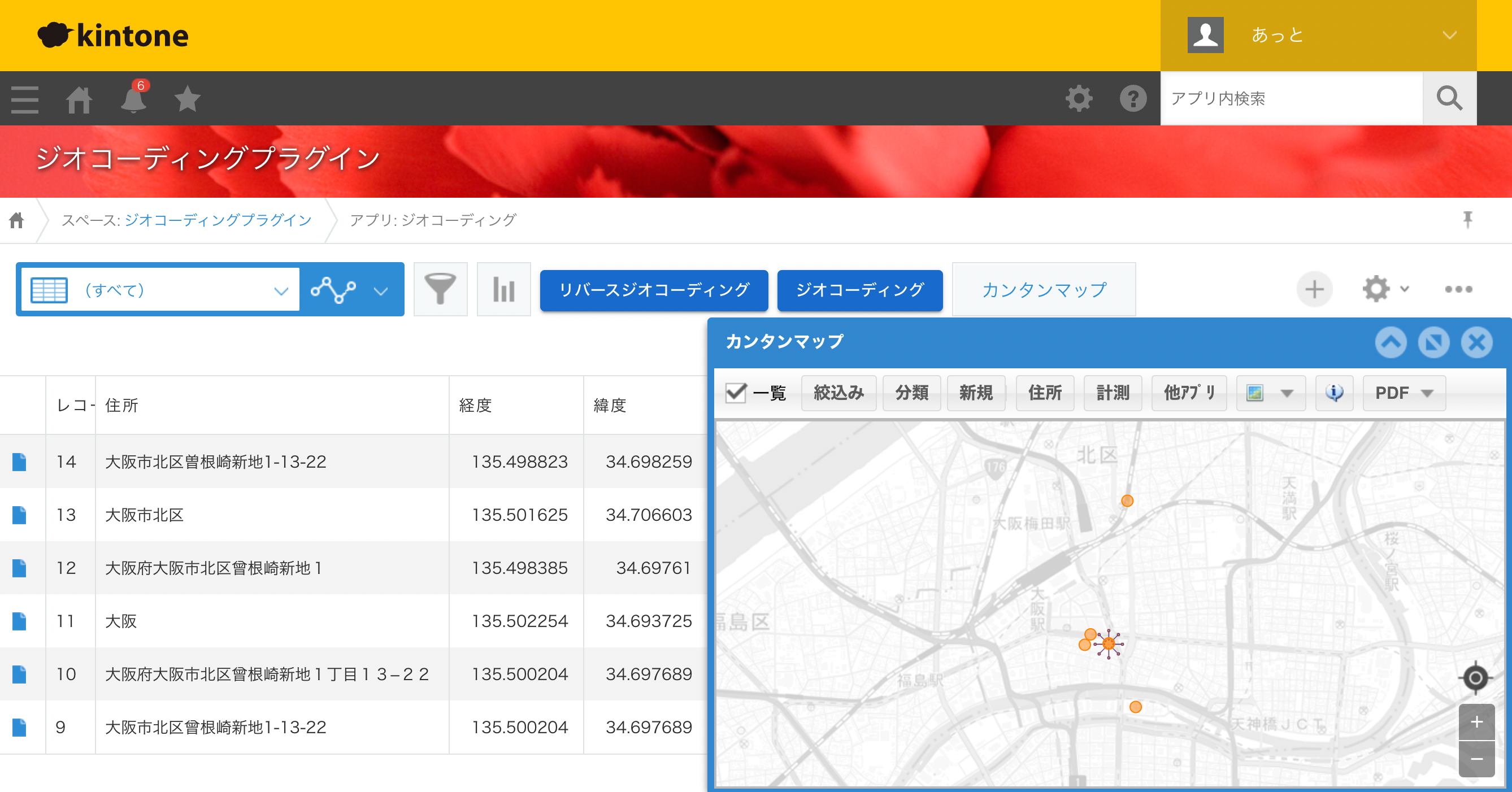This screenshot has height=792, width=1512.
Task: Pin the app with the pushpin icon
Action: [x=1467, y=219]
